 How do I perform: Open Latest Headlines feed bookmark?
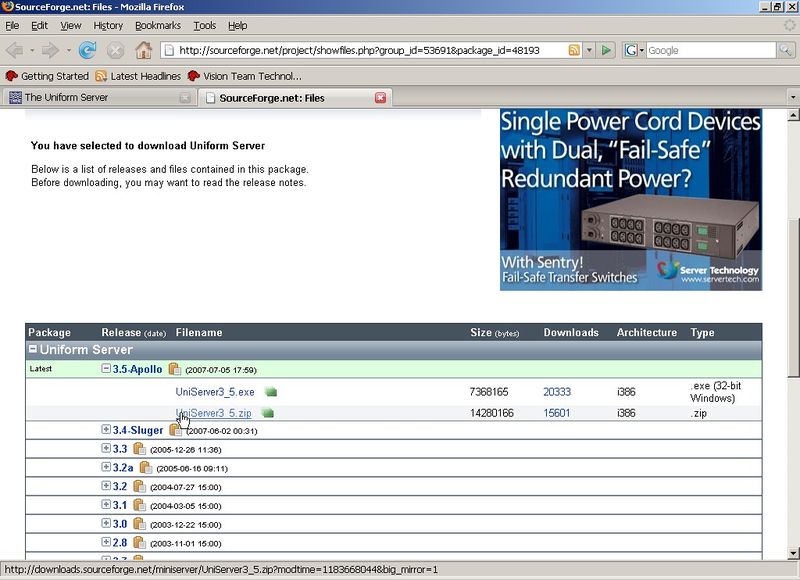tap(138, 76)
